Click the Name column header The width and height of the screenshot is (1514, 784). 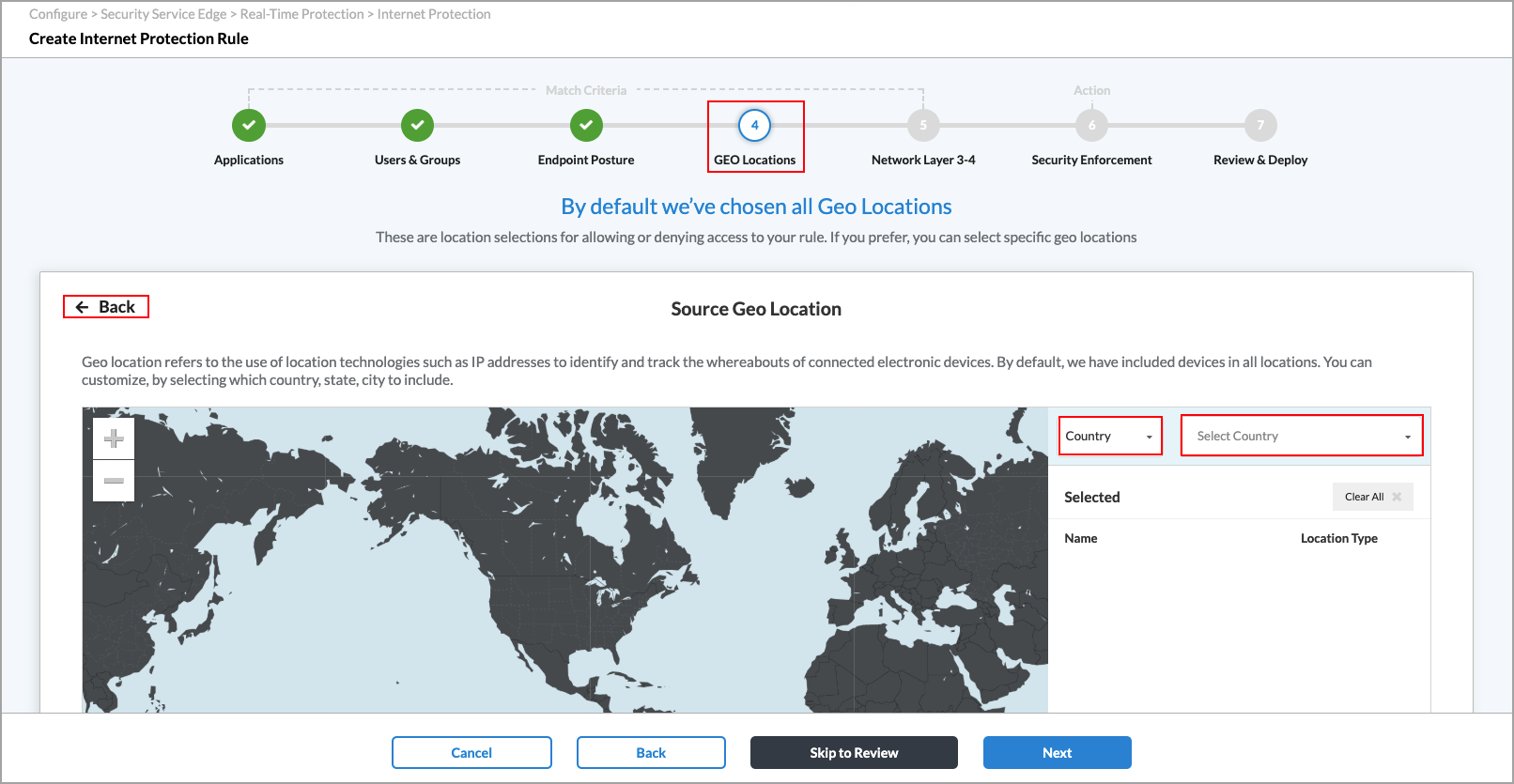[1081, 538]
